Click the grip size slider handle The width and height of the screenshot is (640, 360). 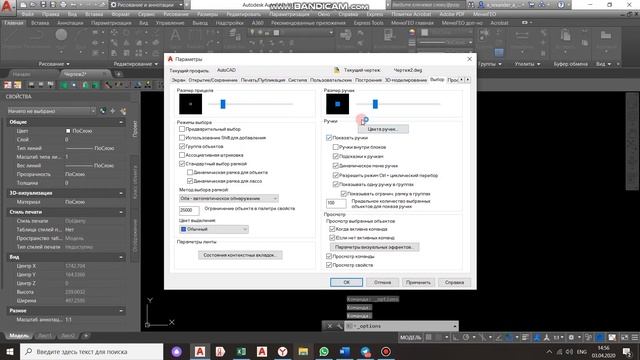click(x=375, y=104)
